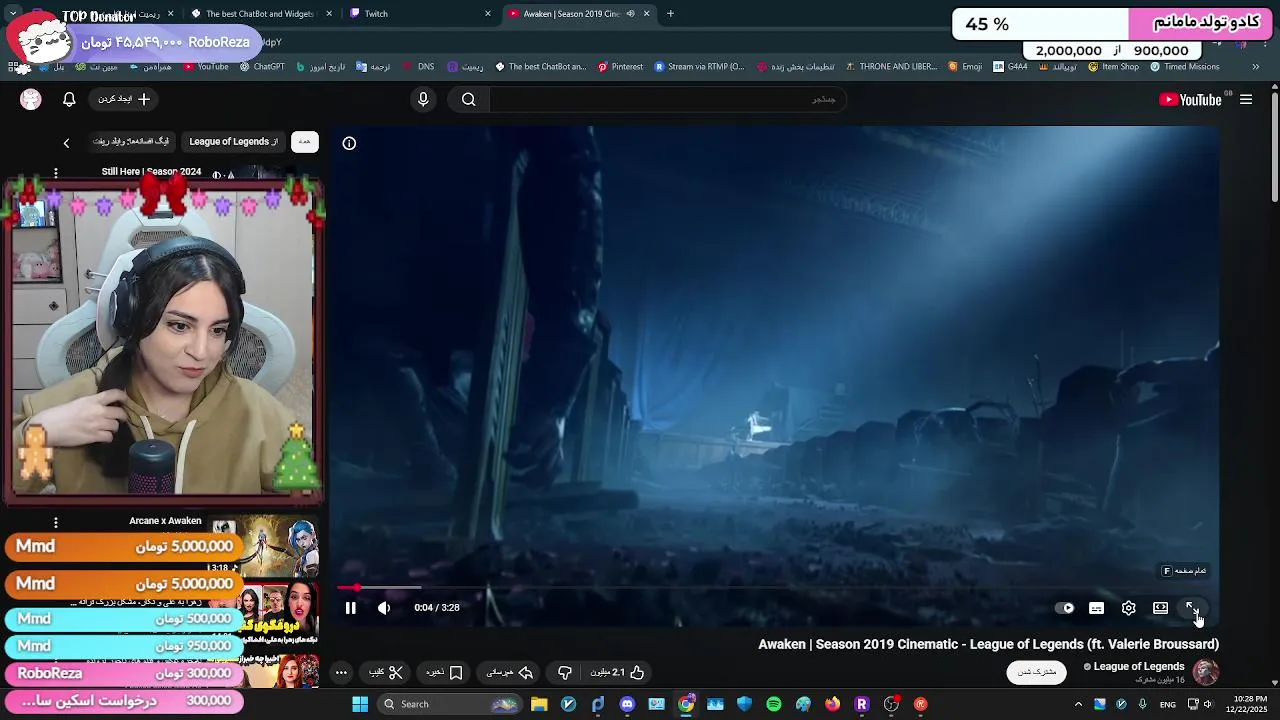
Task: Select the 'League of Legends' filter chip
Action: [x=233, y=142]
